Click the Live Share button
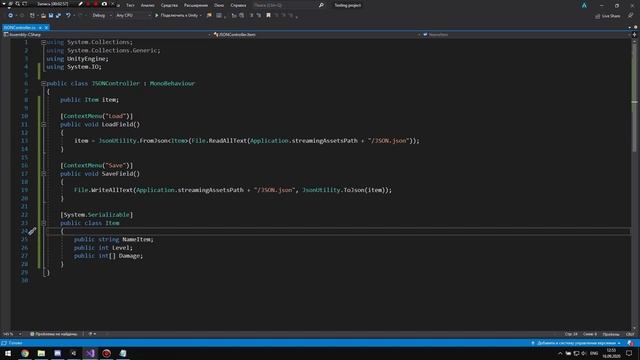The width and height of the screenshot is (640, 360). [x=607, y=16]
